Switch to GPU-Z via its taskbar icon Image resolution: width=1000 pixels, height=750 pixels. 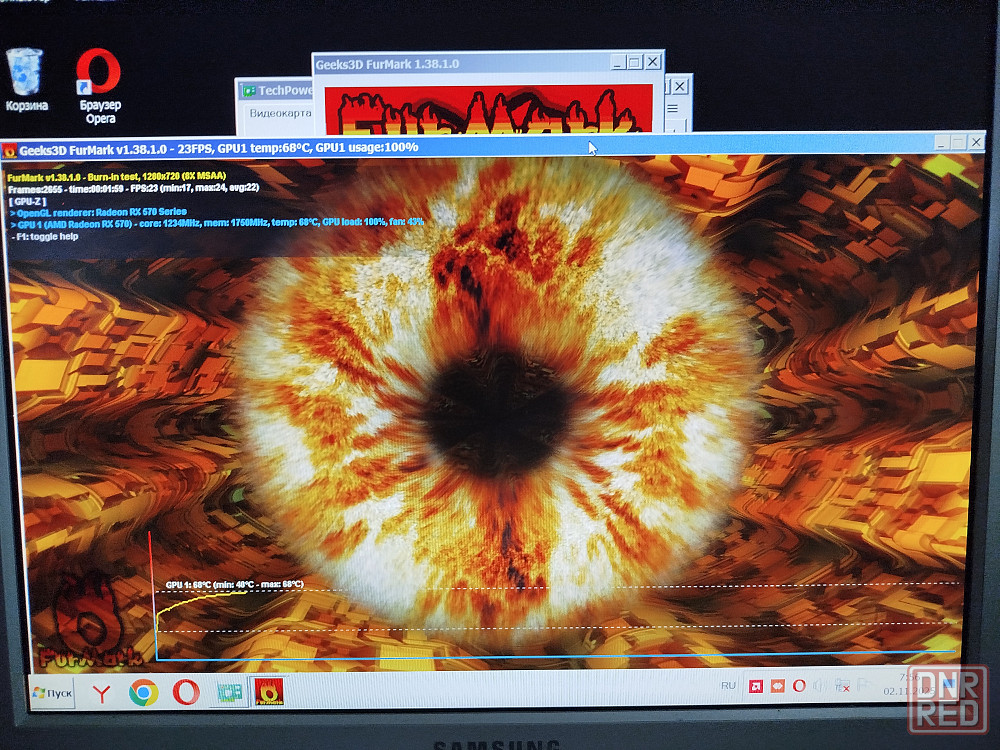(x=230, y=692)
